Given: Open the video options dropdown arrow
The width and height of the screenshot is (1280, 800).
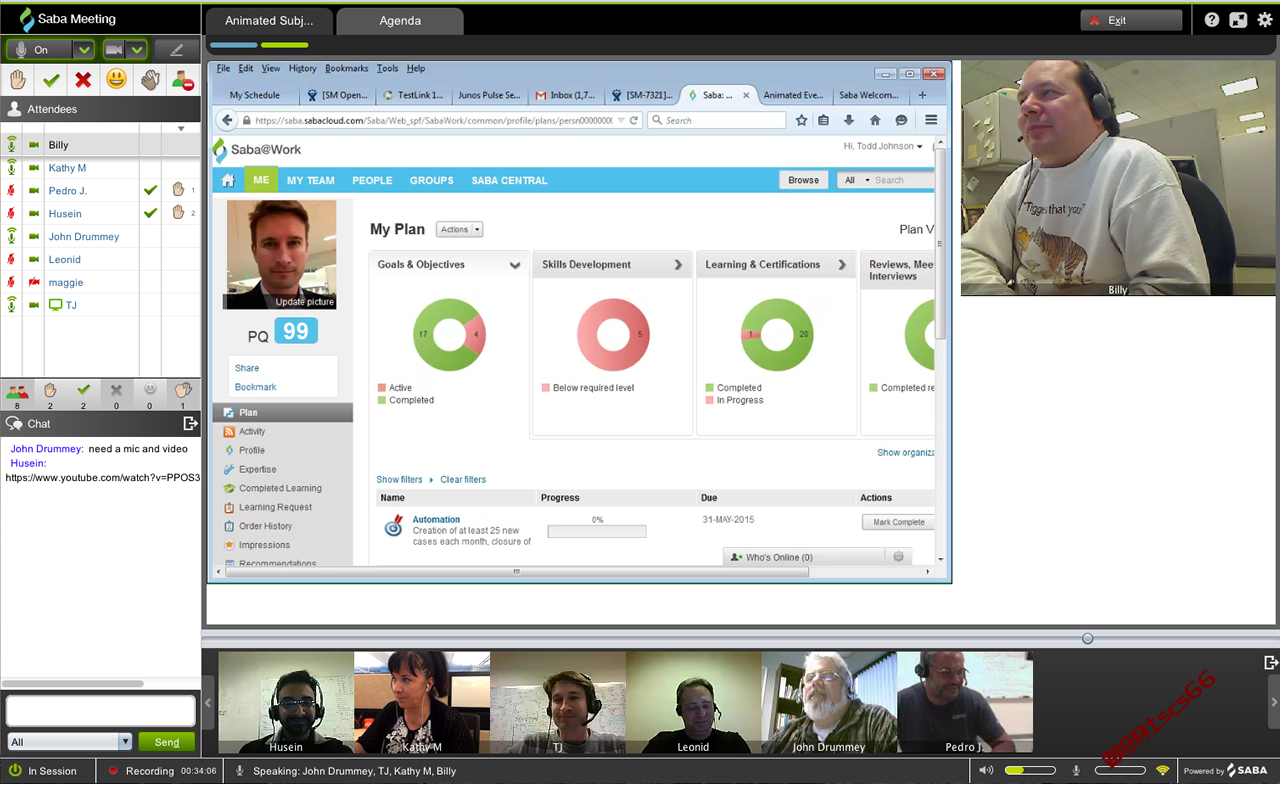Looking at the screenshot, I should 137,49.
